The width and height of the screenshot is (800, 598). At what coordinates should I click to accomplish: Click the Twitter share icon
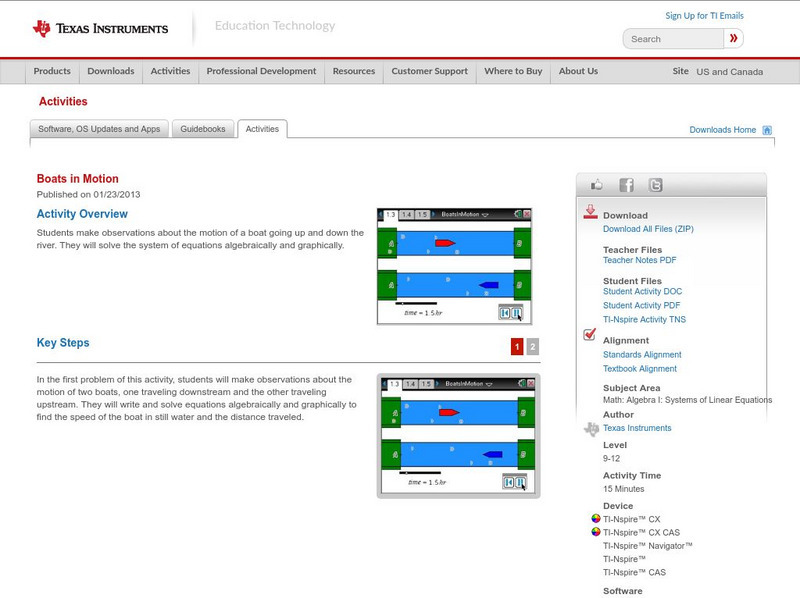point(655,185)
